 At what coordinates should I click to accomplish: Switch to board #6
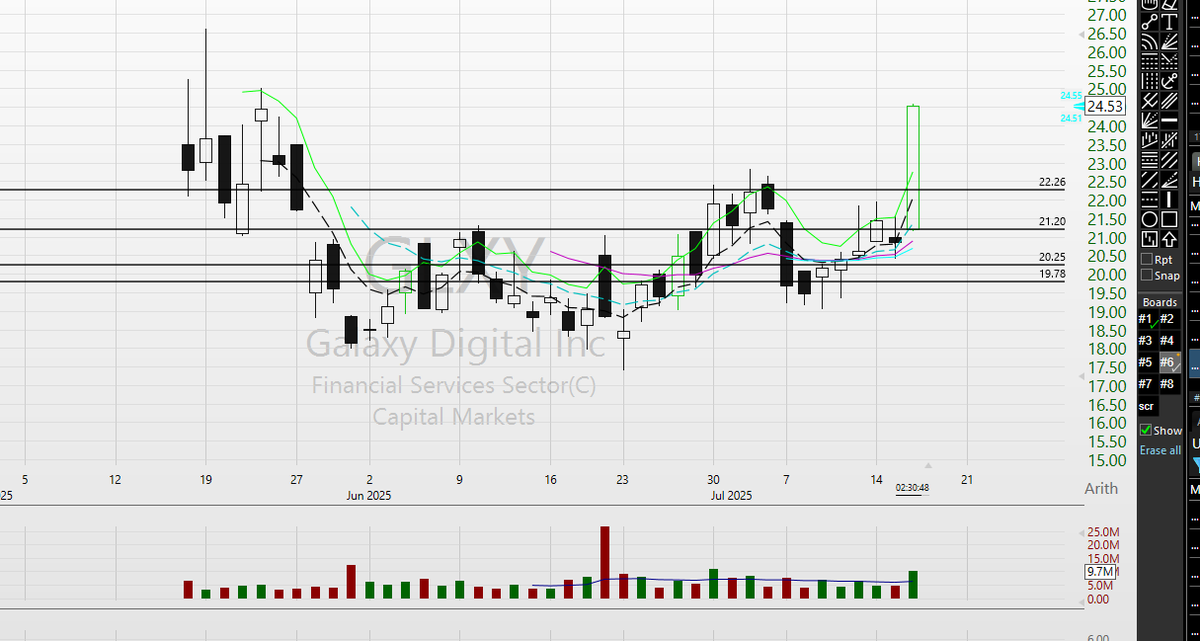pos(1168,362)
